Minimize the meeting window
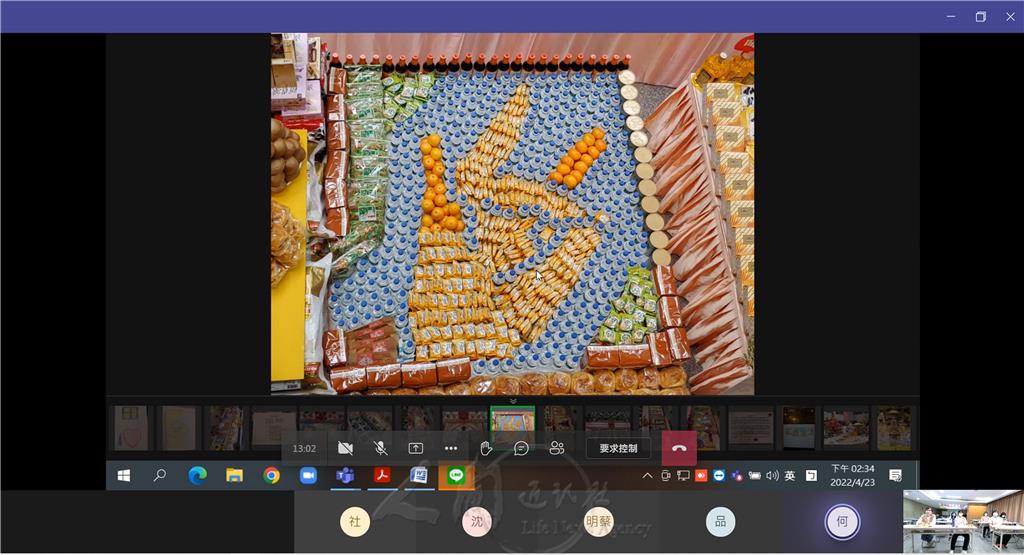 [951, 17]
